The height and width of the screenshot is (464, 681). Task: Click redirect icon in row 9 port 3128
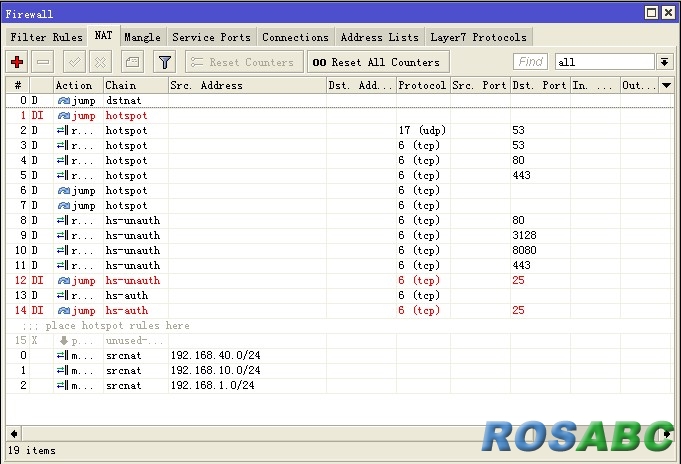(x=63, y=235)
